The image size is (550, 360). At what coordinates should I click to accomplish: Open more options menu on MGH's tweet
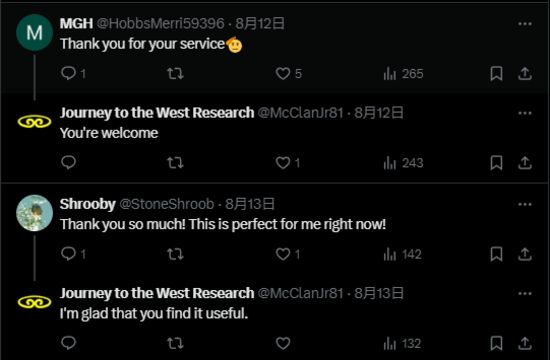tap(525, 24)
